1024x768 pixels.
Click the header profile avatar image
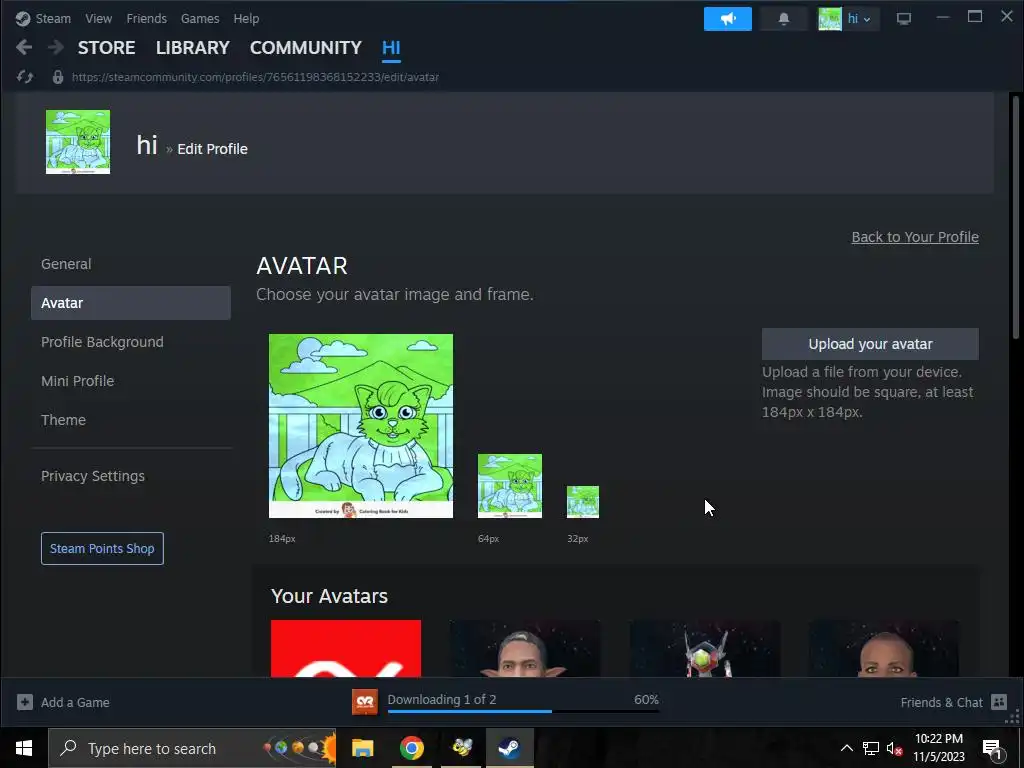click(78, 142)
